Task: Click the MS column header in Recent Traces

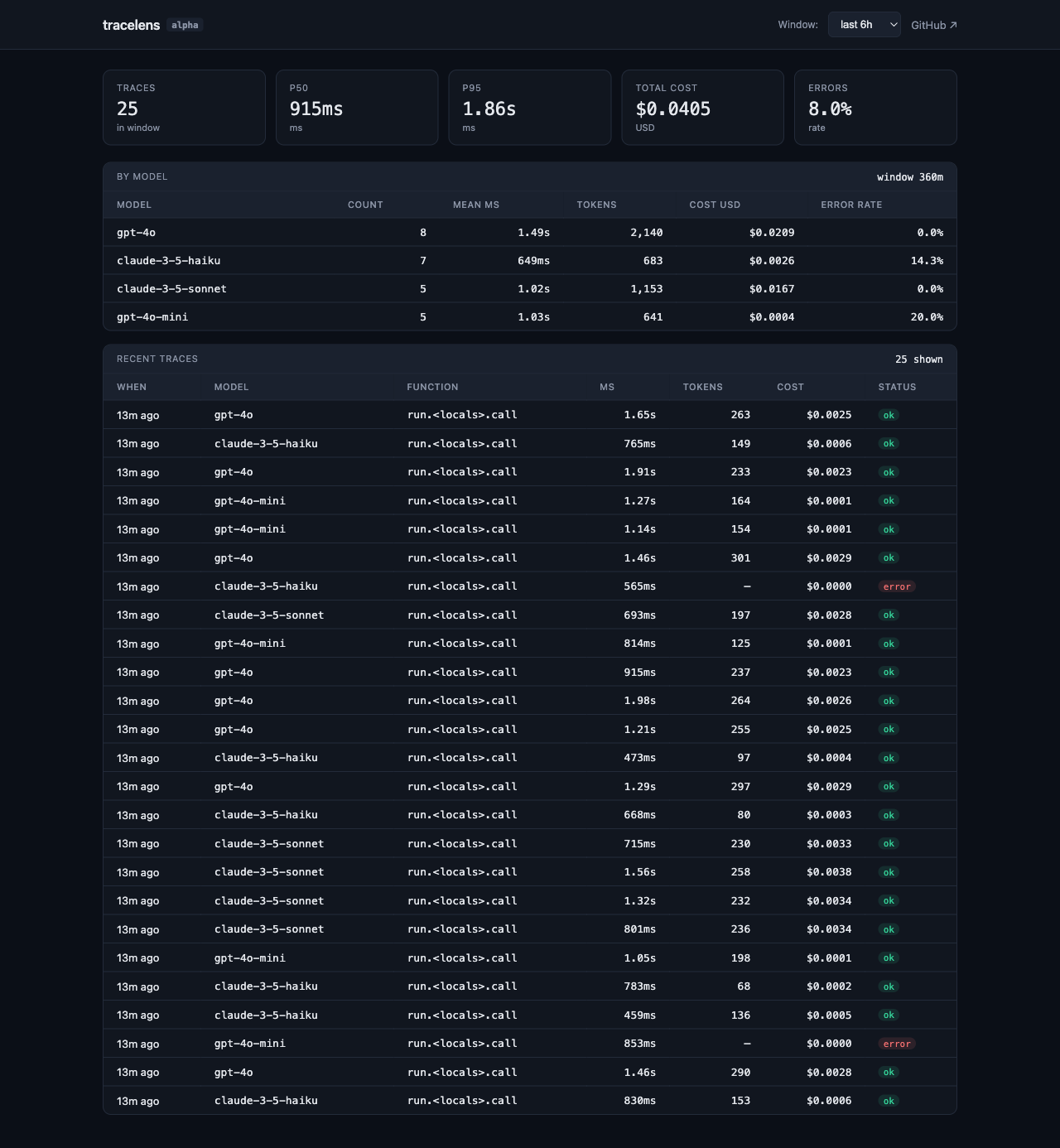Action: [x=607, y=387]
